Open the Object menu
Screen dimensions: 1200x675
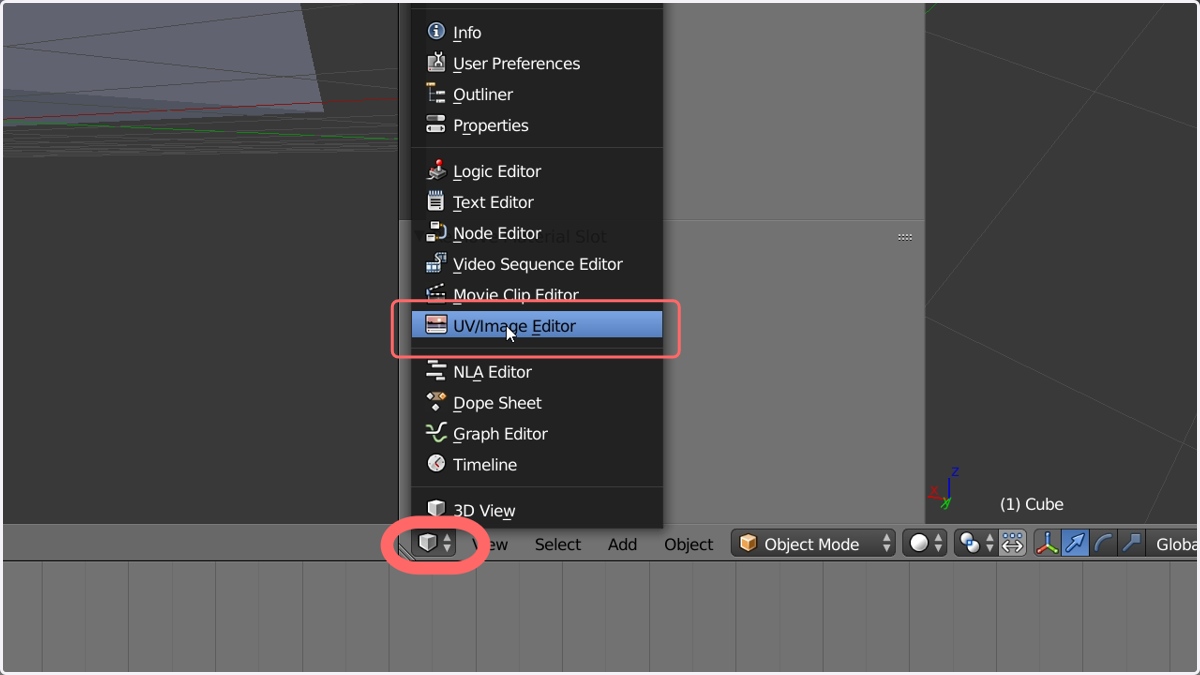click(x=688, y=544)
